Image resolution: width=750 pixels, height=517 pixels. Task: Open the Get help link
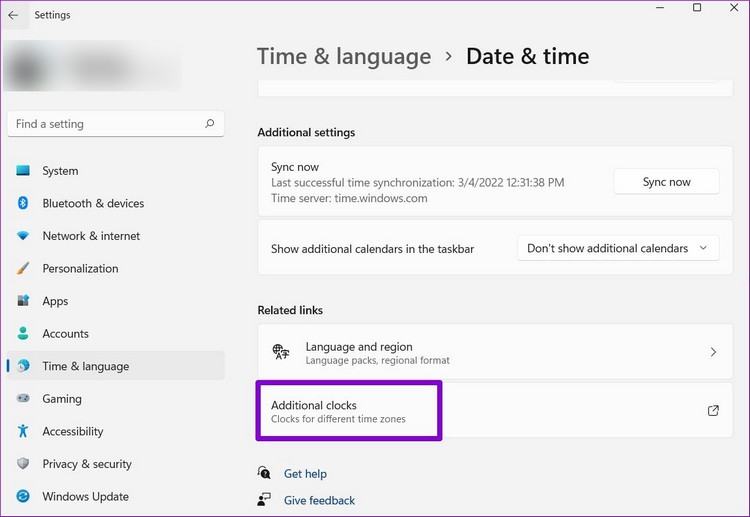pyautogui.click(x=305, y=474)
